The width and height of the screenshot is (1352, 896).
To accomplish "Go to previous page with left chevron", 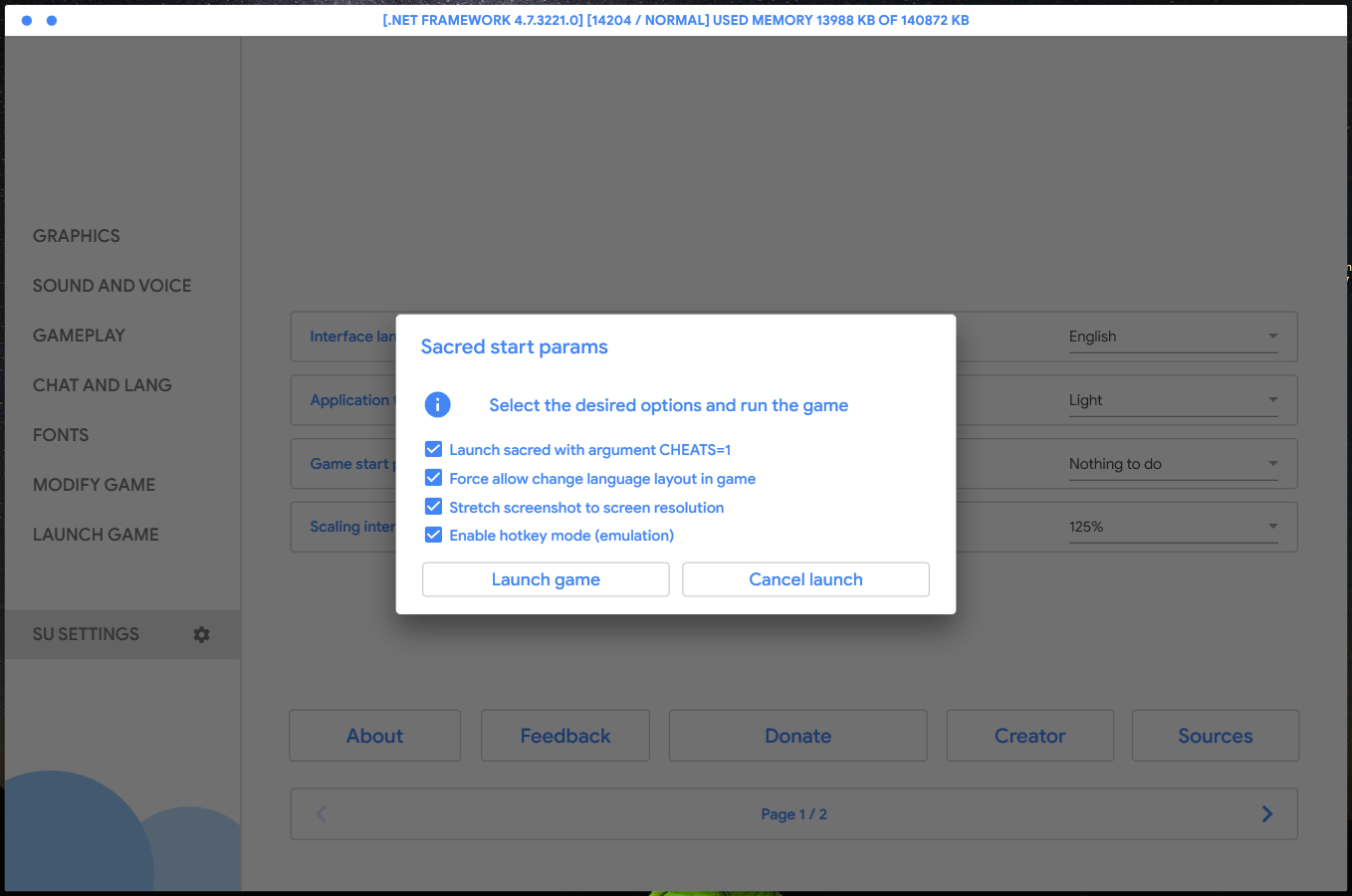I will pyautogui.click(x=321, y=813).
